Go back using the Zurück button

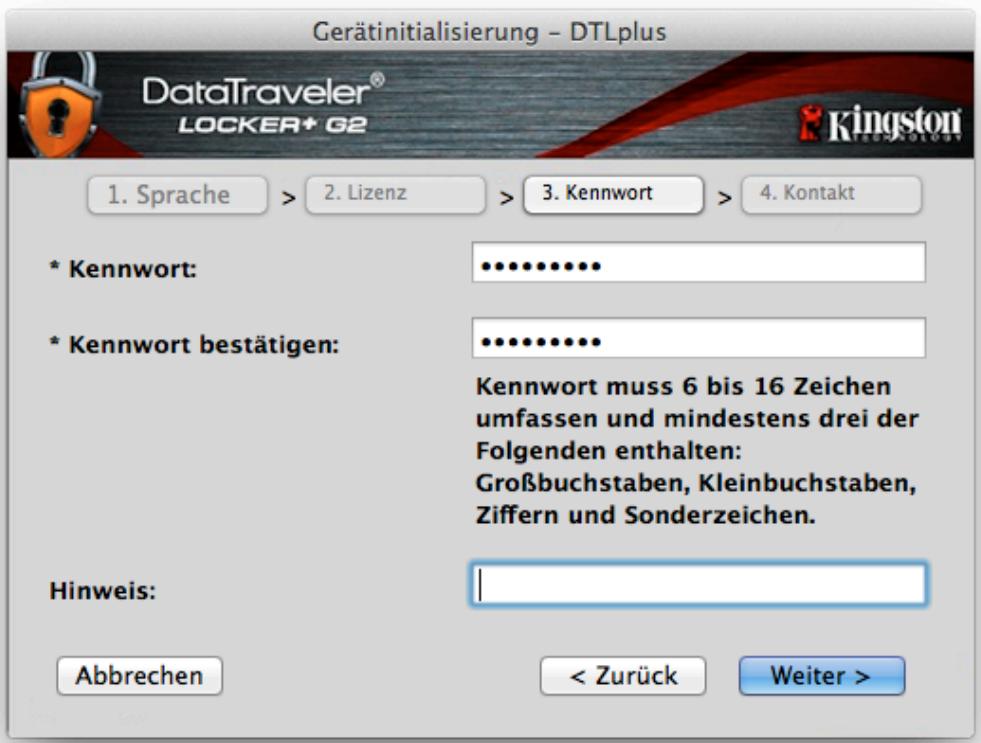[623, 676]
